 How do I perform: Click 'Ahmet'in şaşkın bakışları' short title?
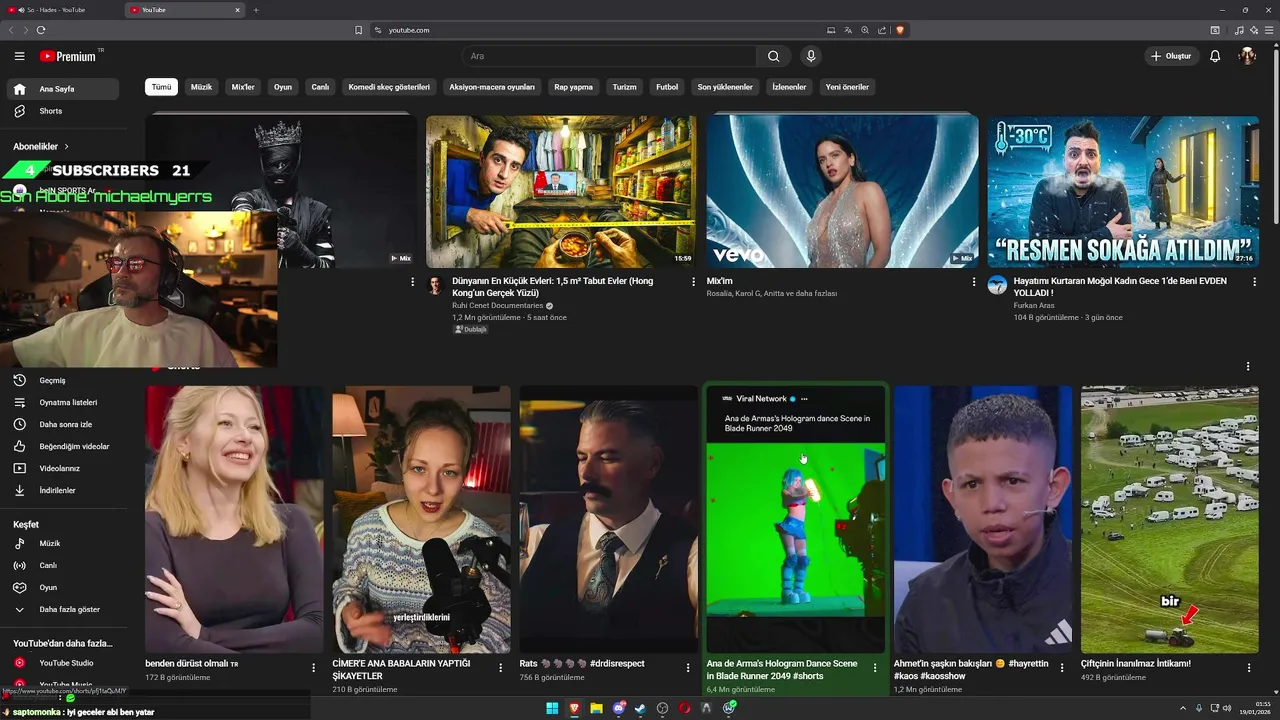(x=971, y=669)
